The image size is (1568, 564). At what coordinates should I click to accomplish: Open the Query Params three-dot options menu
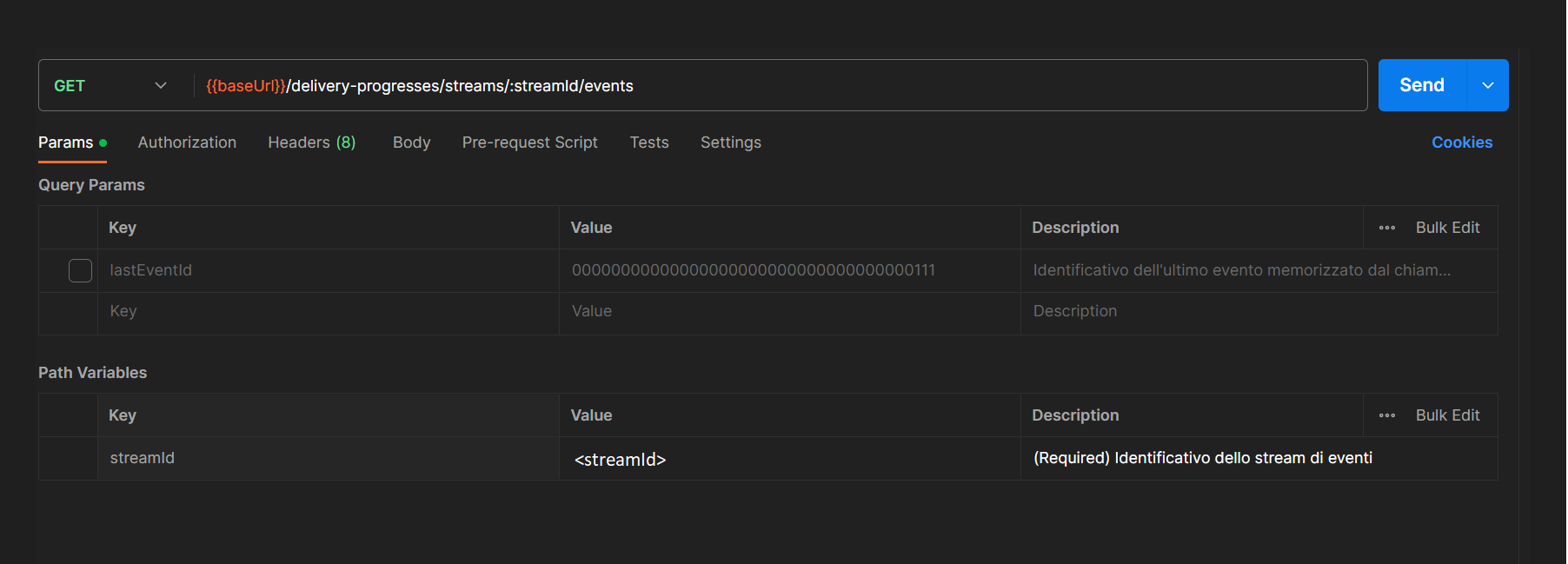tap(1386, 228)
